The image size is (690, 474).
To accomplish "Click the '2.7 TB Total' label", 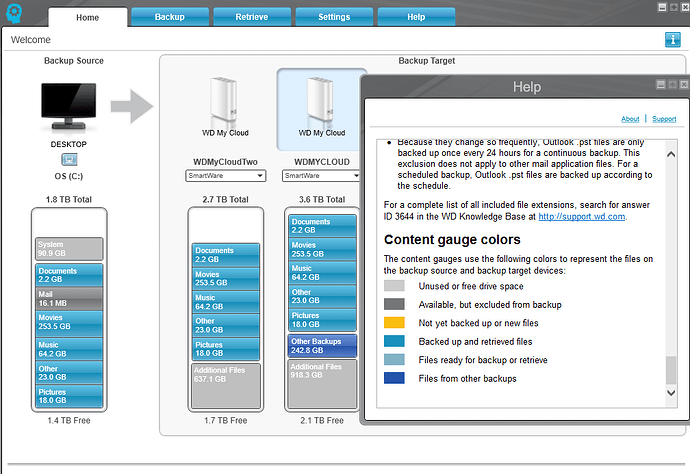I will click(226, 199).
